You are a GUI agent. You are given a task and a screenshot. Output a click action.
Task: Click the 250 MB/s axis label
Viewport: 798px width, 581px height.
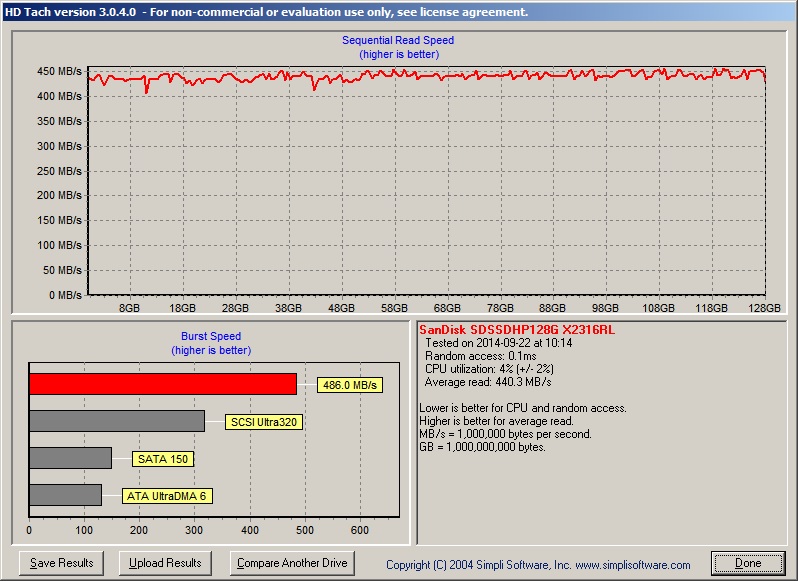(59, 171)
